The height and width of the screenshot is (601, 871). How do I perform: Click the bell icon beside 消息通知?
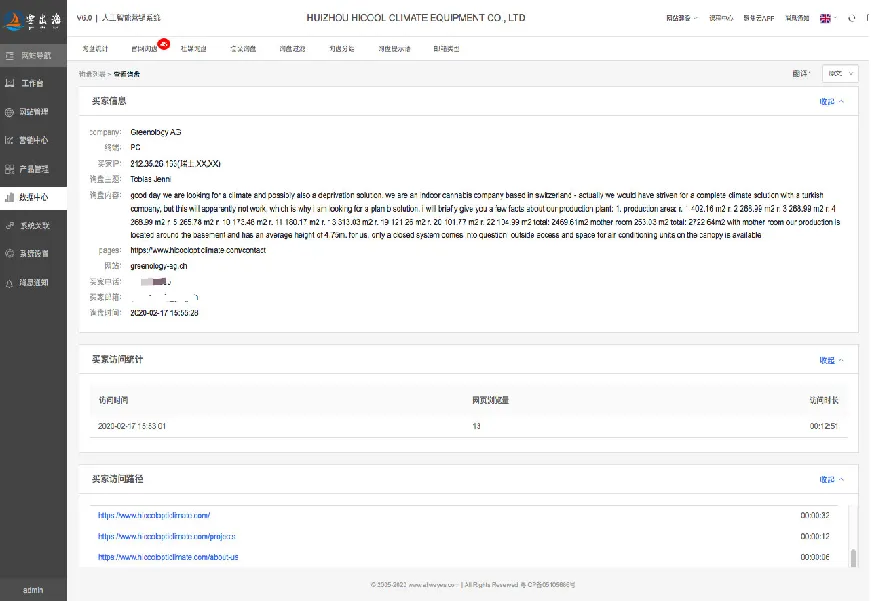(x=9, y=283)
